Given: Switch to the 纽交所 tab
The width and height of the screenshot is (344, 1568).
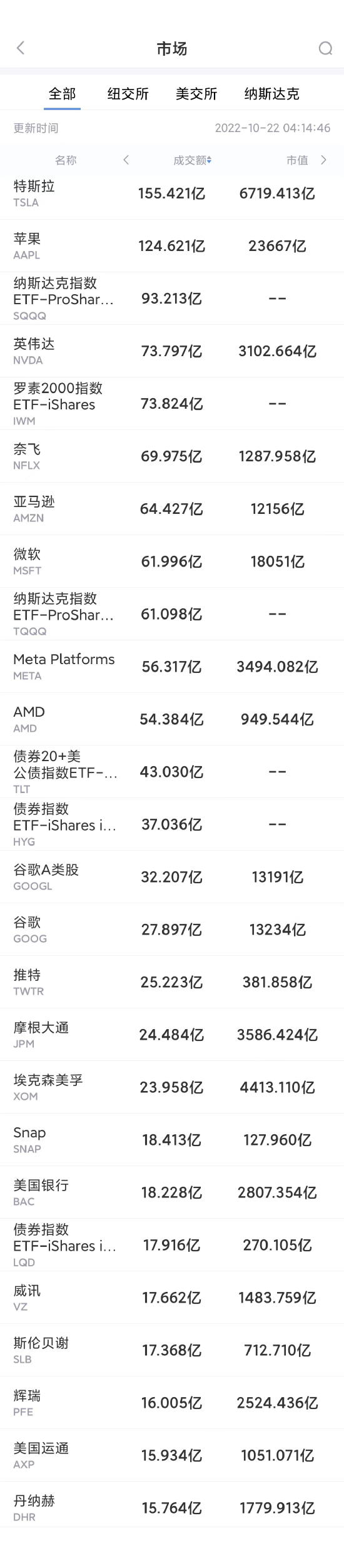Looking at the screenshot, I should (x=128, y=94).
